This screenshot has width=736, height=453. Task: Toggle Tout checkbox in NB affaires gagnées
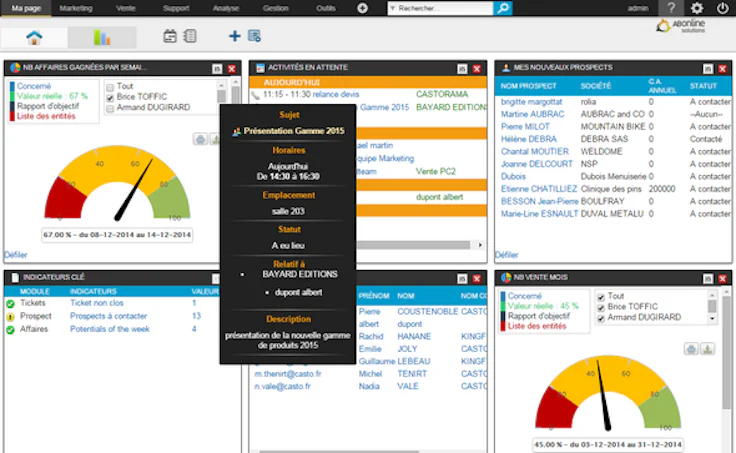[110, 87]
